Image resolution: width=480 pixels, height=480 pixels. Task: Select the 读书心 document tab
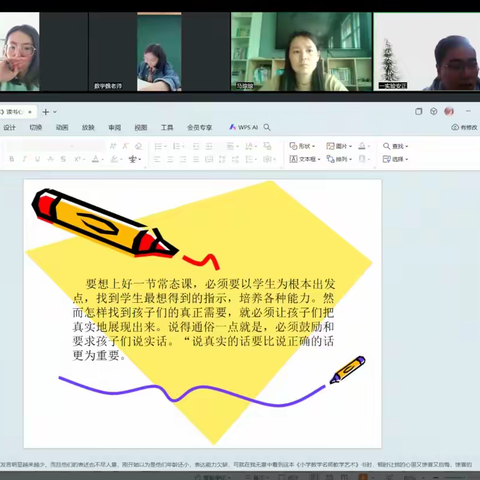tap(17, 112)
